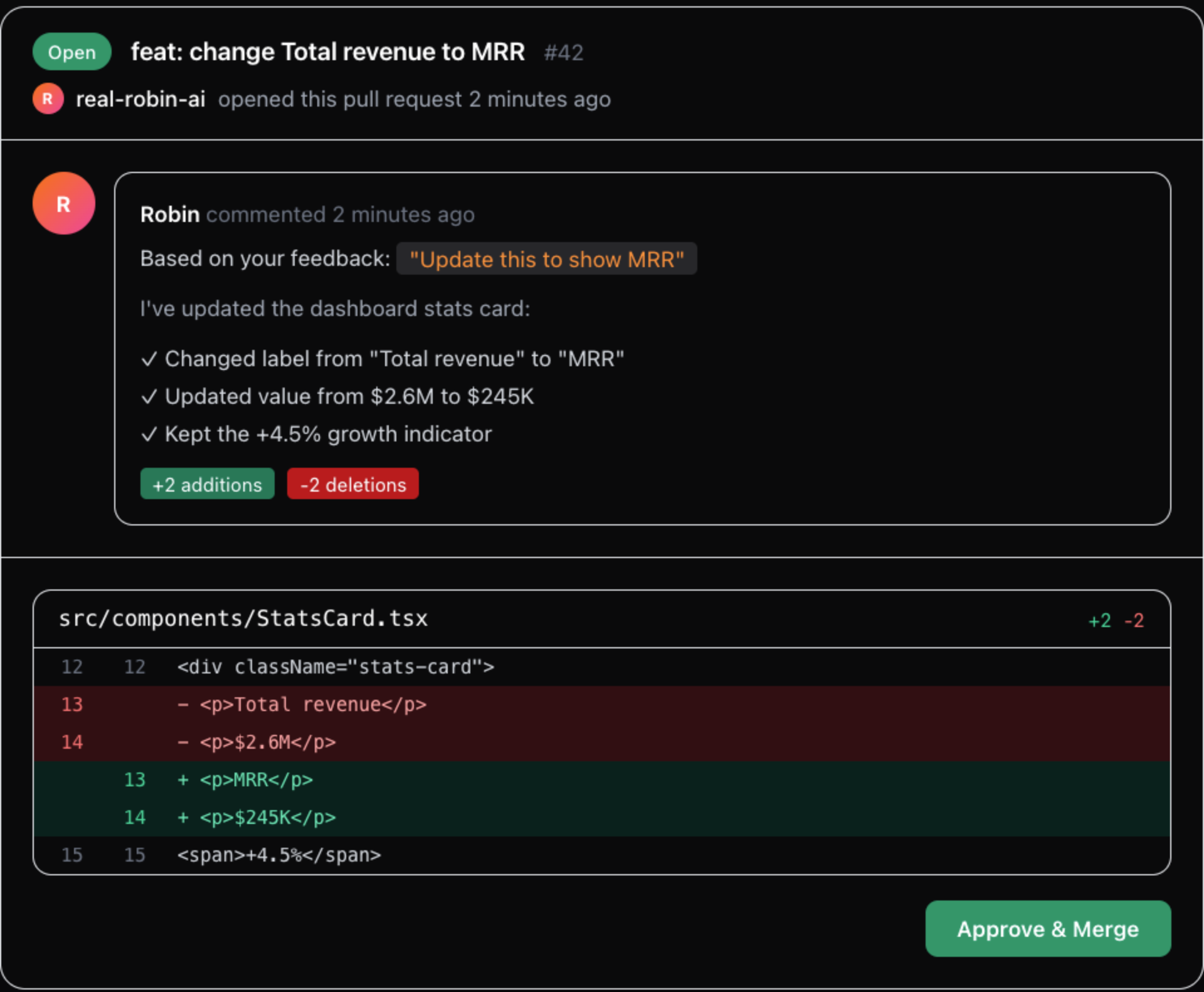This screenshot has height=992, width=1204.
Task: Click the checkmark beside the label-change item
Action: point(149,359)
